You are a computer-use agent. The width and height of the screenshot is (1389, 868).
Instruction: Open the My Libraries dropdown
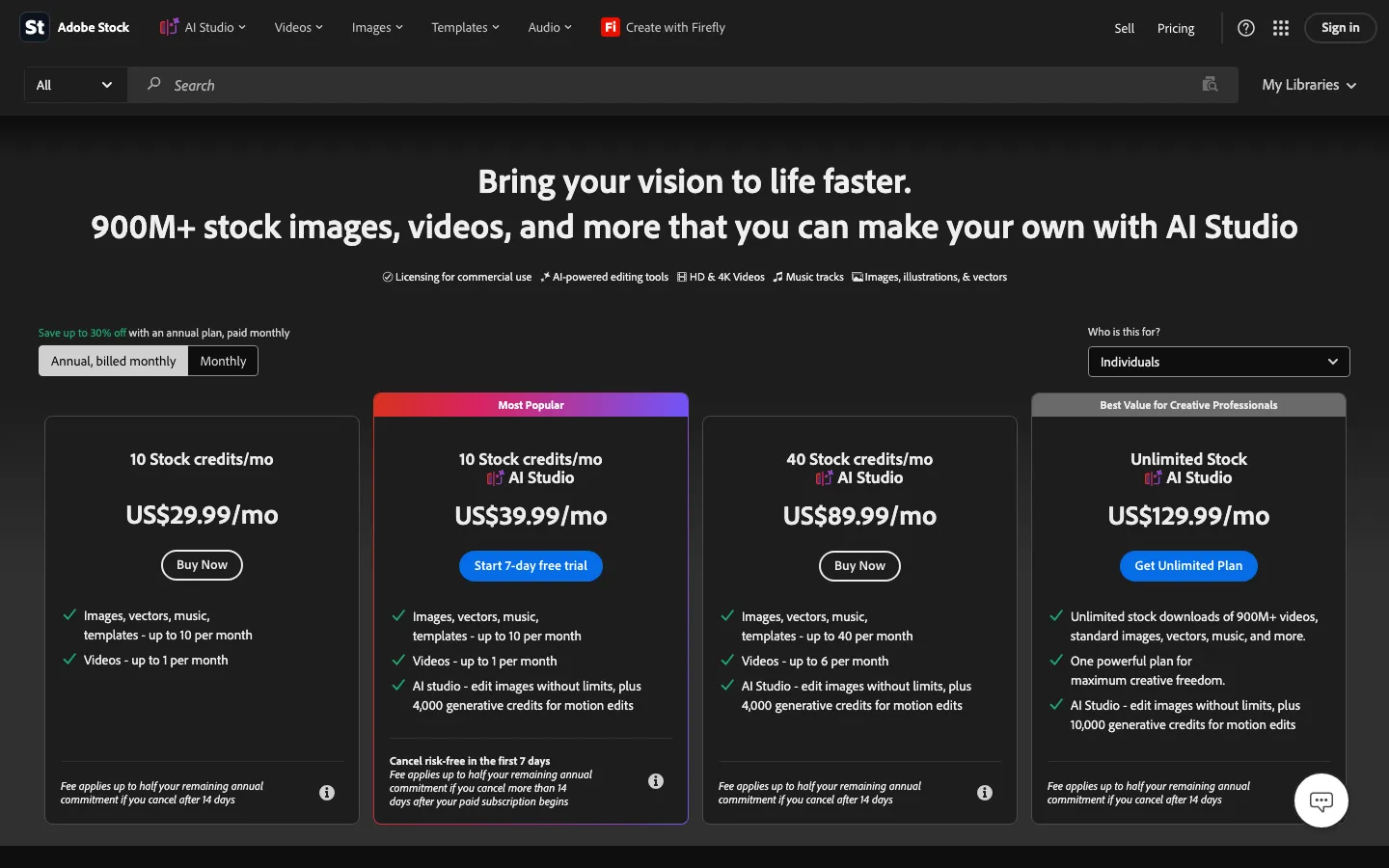point(1309,85)
